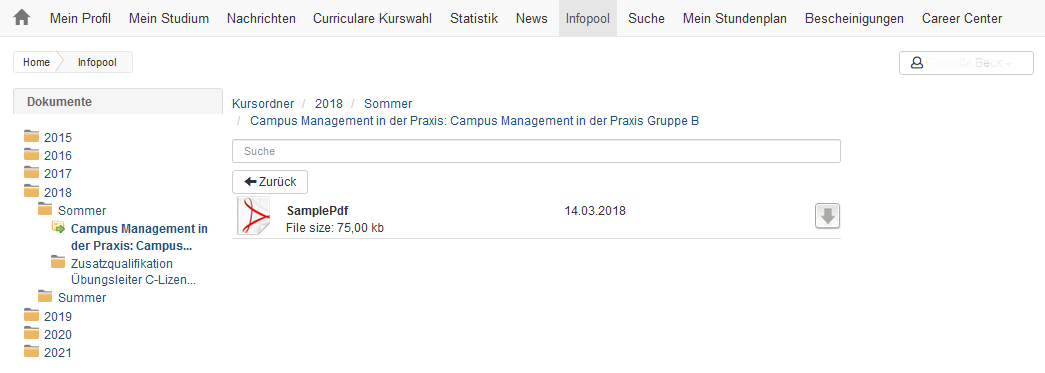
Task: Click the Summer folder icon
Action: (45, 296)
